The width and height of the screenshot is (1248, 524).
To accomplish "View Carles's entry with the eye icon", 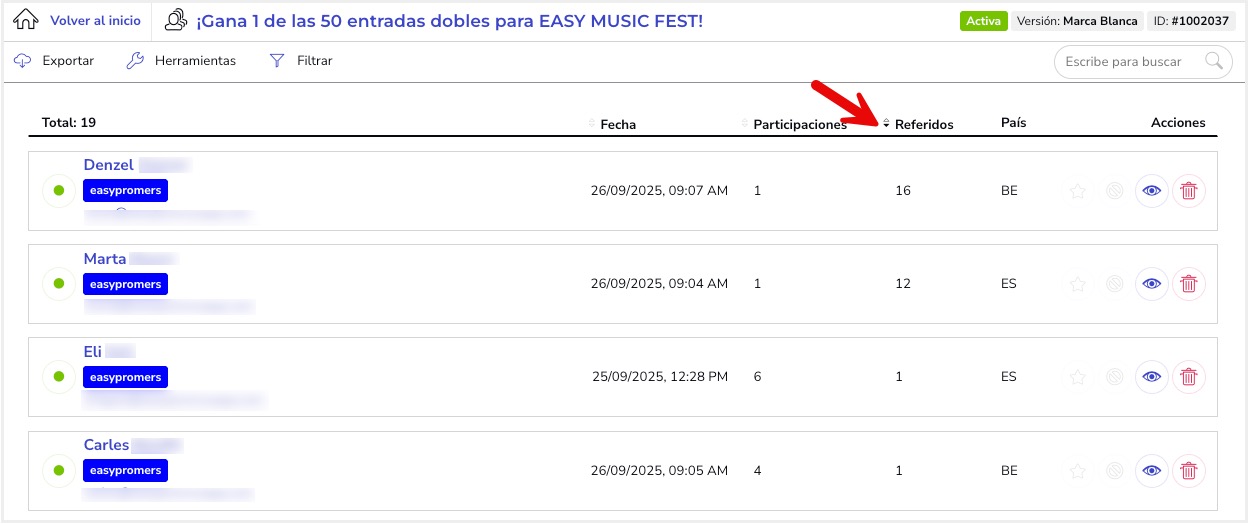I will pyautogui.click(x=1152, y=470).
